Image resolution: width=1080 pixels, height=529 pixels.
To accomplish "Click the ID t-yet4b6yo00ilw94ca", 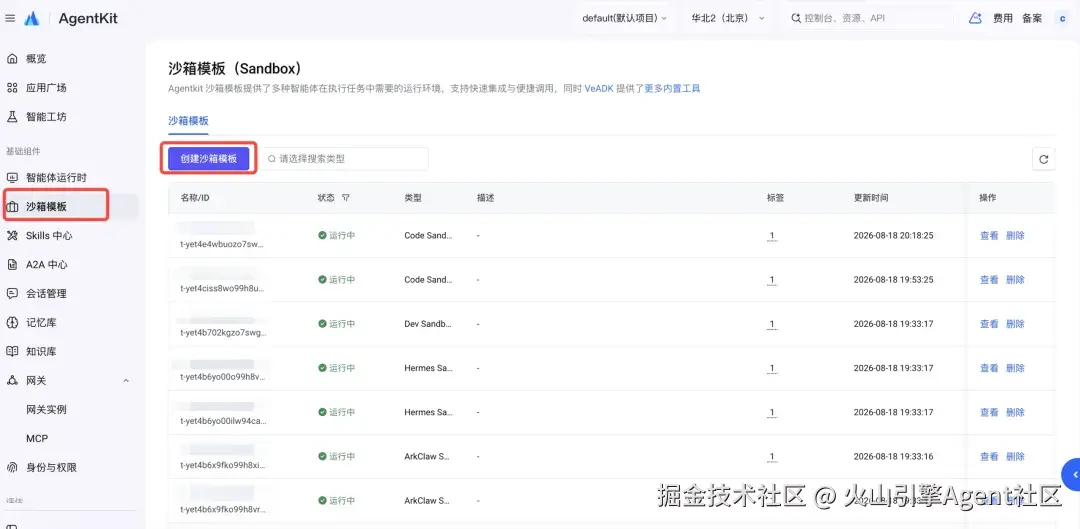I will [x=222, y=421].
